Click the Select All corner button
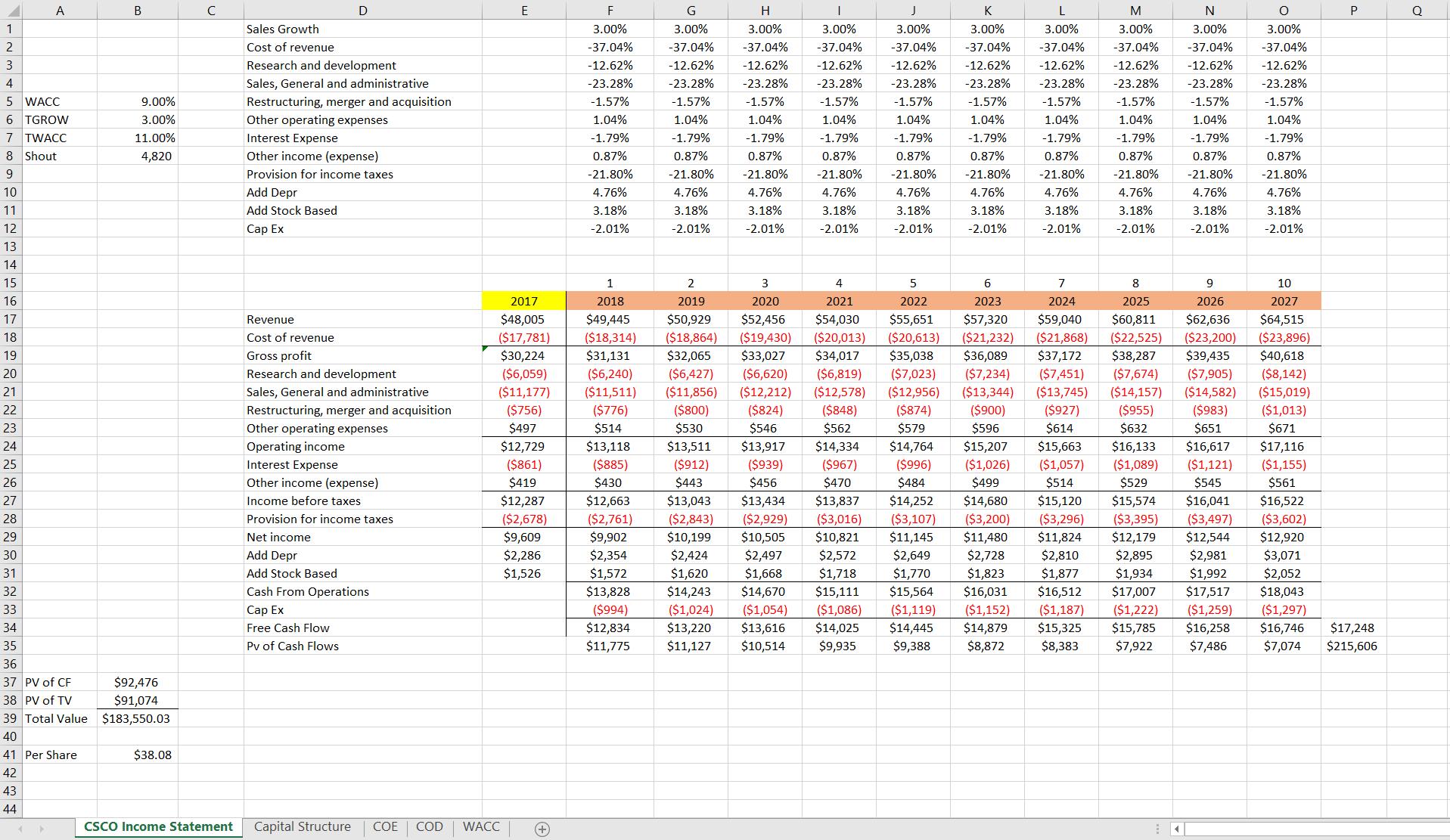1450x840 pixels. [11, 10]
